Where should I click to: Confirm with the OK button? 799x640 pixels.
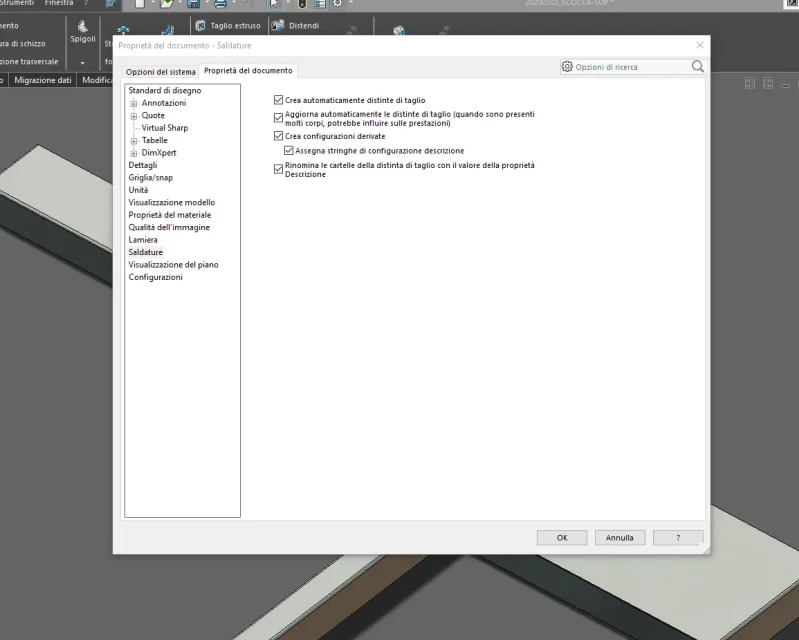[x=562, y=538]
